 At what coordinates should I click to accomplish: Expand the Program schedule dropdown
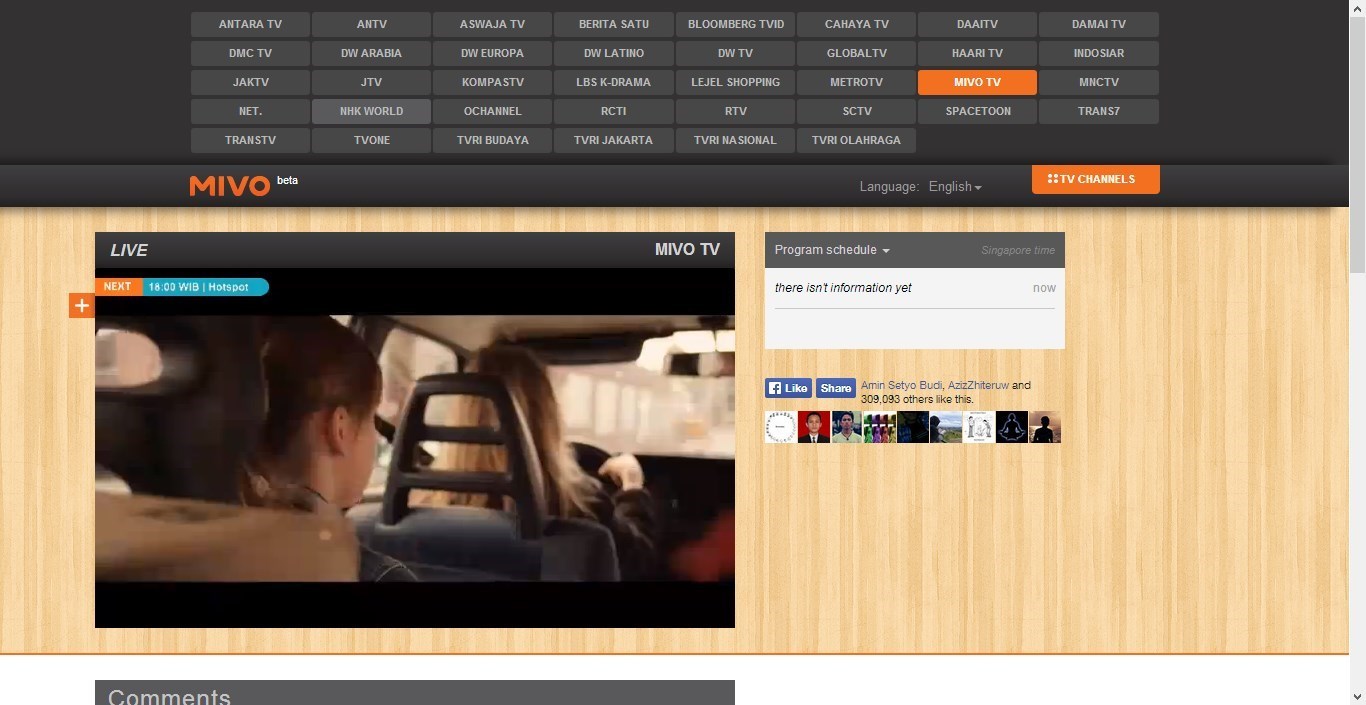pyautogui.click(x=832, y=250)
